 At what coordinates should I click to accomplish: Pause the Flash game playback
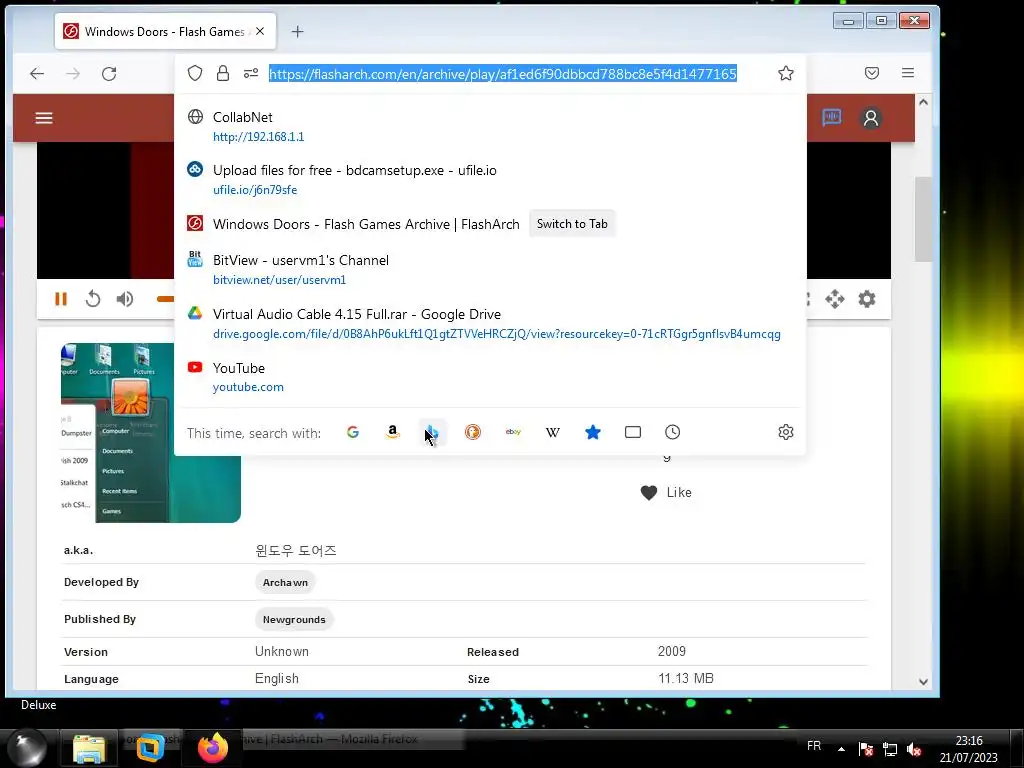[x=61, y=299]
